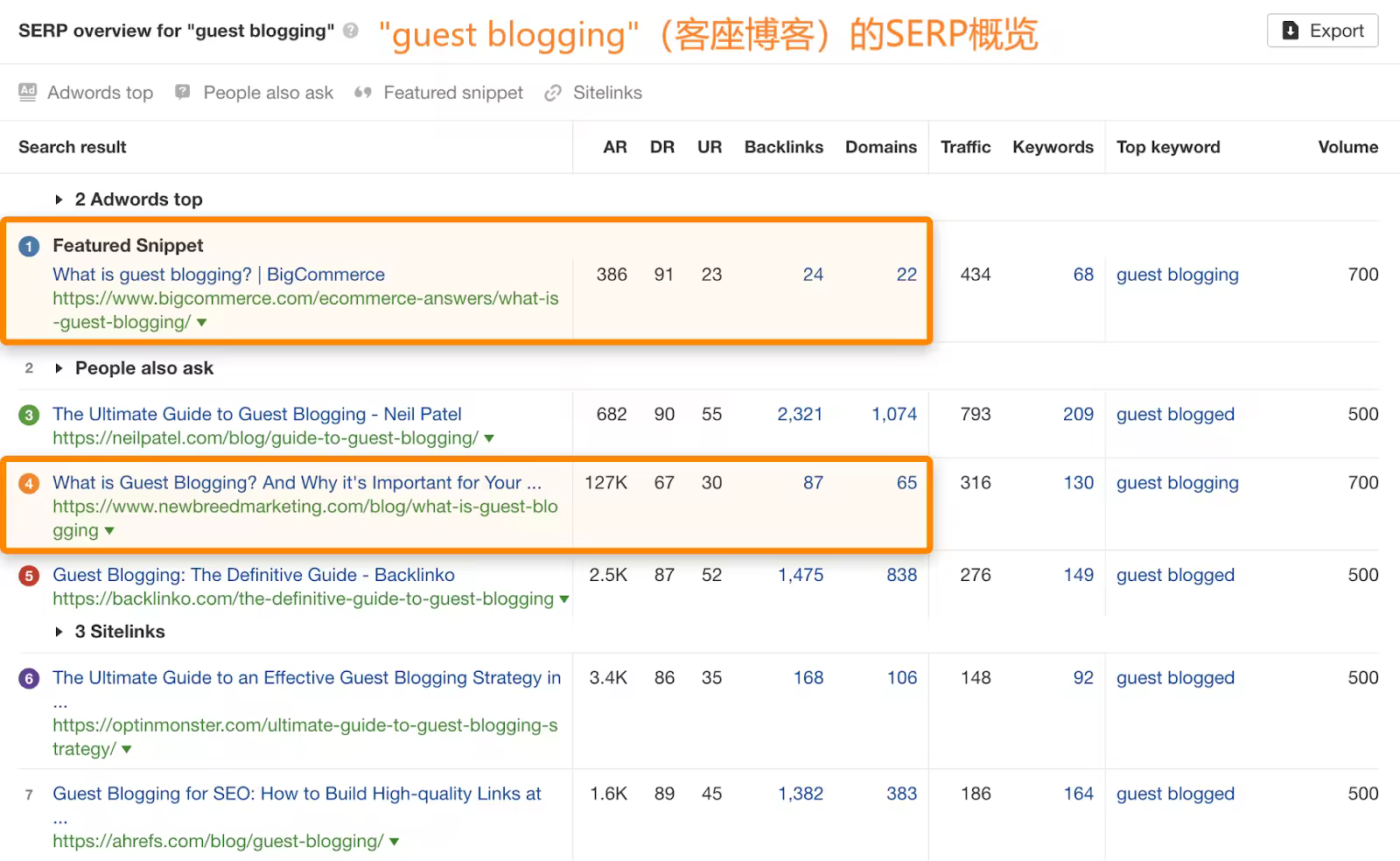Click the orange position 4 badge
The width and height of the screenshot is (1400, 861).
click(29, 483)
